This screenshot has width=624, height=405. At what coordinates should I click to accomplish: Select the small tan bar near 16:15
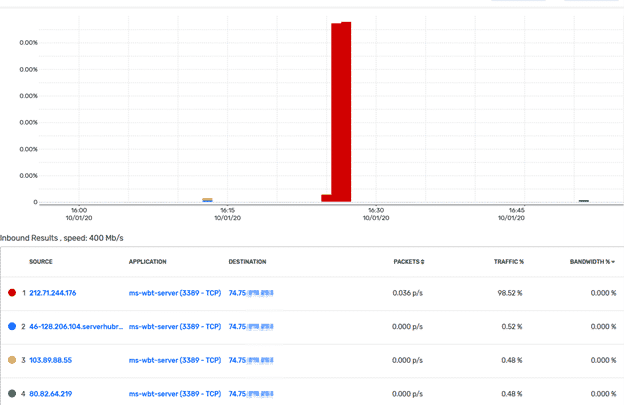click(207, 199)
